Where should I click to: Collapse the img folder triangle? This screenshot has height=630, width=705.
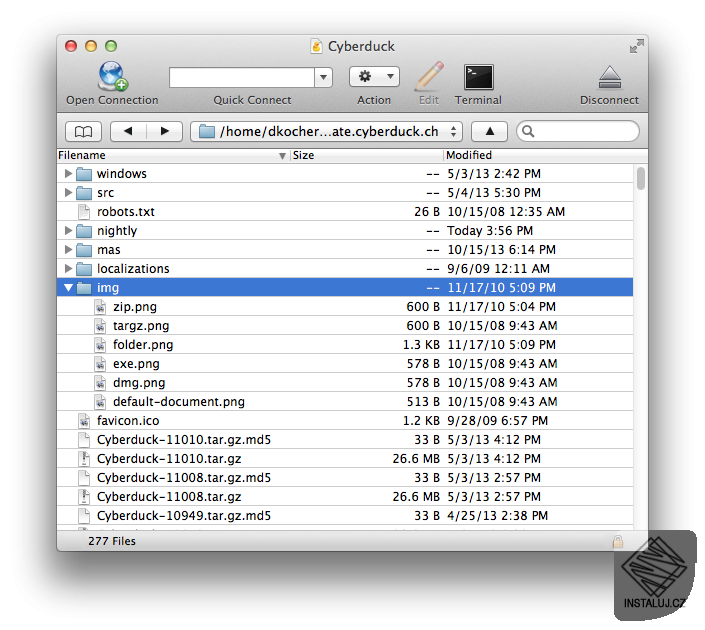[x=68, y=287]
